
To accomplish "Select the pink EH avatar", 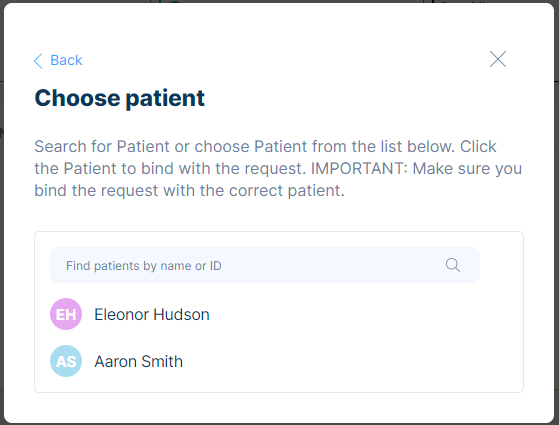I will coord(66,314).
